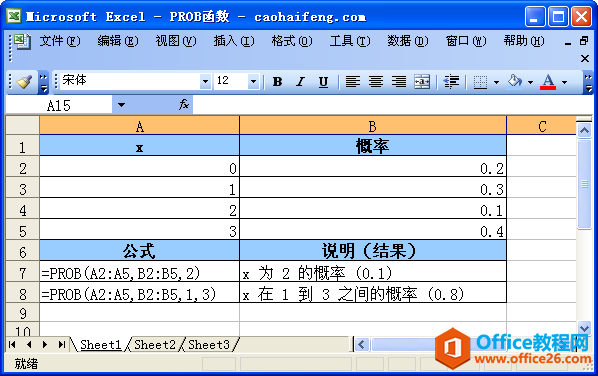Toggle Underline formatting

click(x=323, y=82)
